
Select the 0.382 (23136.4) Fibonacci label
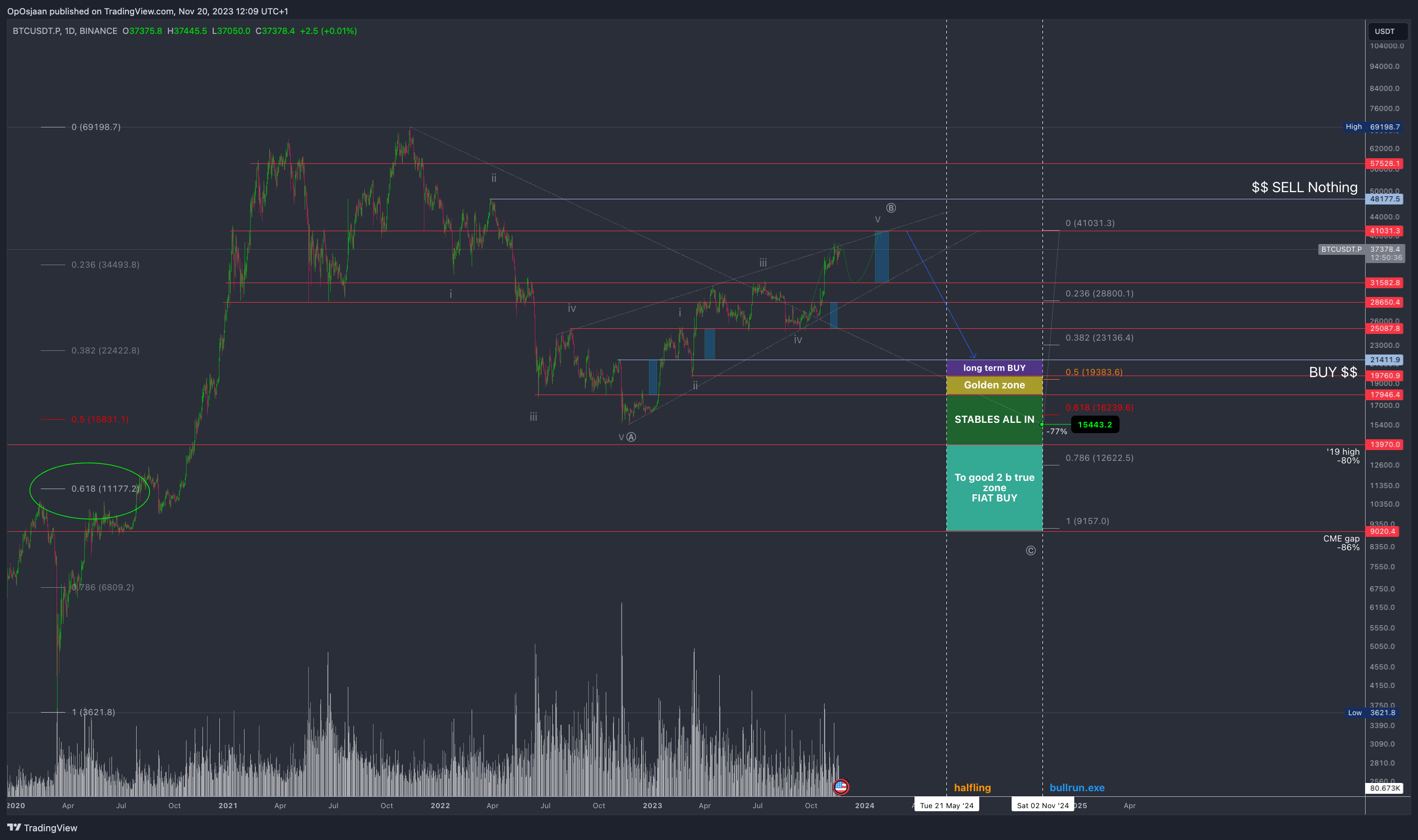click(1099, 338)
